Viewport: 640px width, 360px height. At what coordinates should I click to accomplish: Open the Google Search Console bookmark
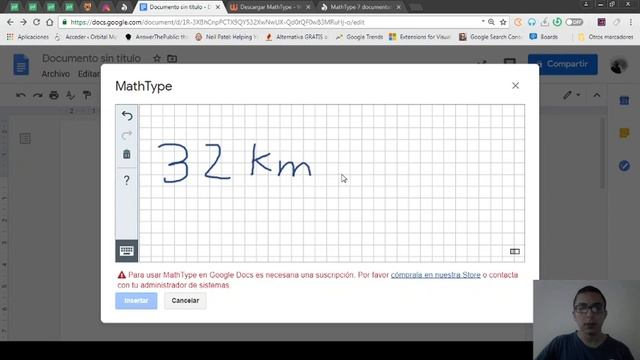490,37
